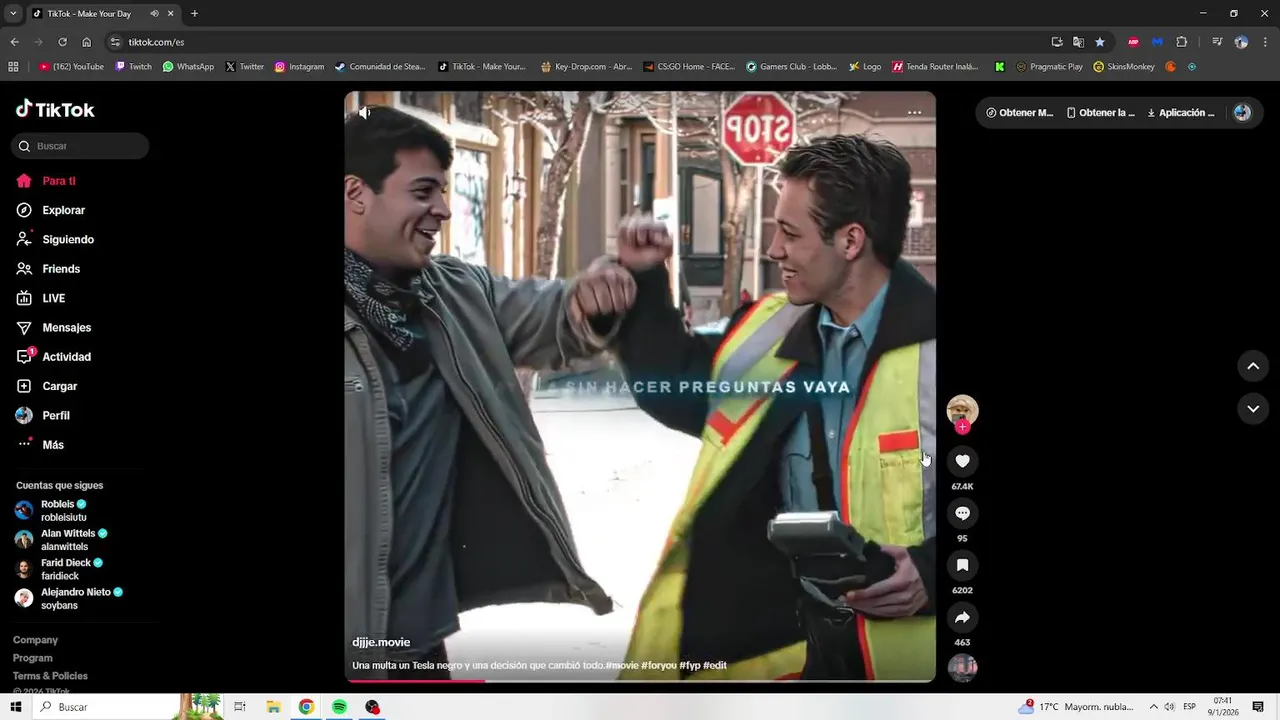This screenshot has width=1280, height=720.
Task: Open Actividad notifications
Action: 54,357
